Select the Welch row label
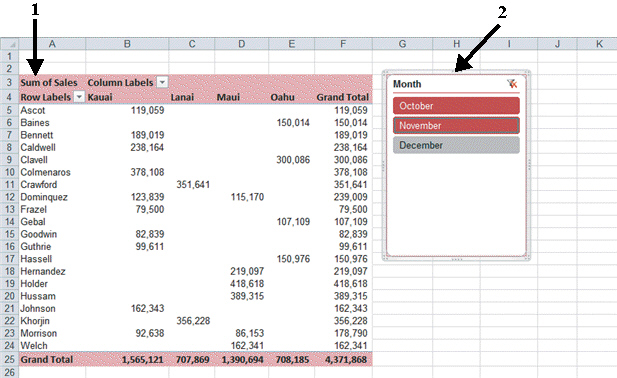This screenshot has height=378, width=617. pos(34,345)
